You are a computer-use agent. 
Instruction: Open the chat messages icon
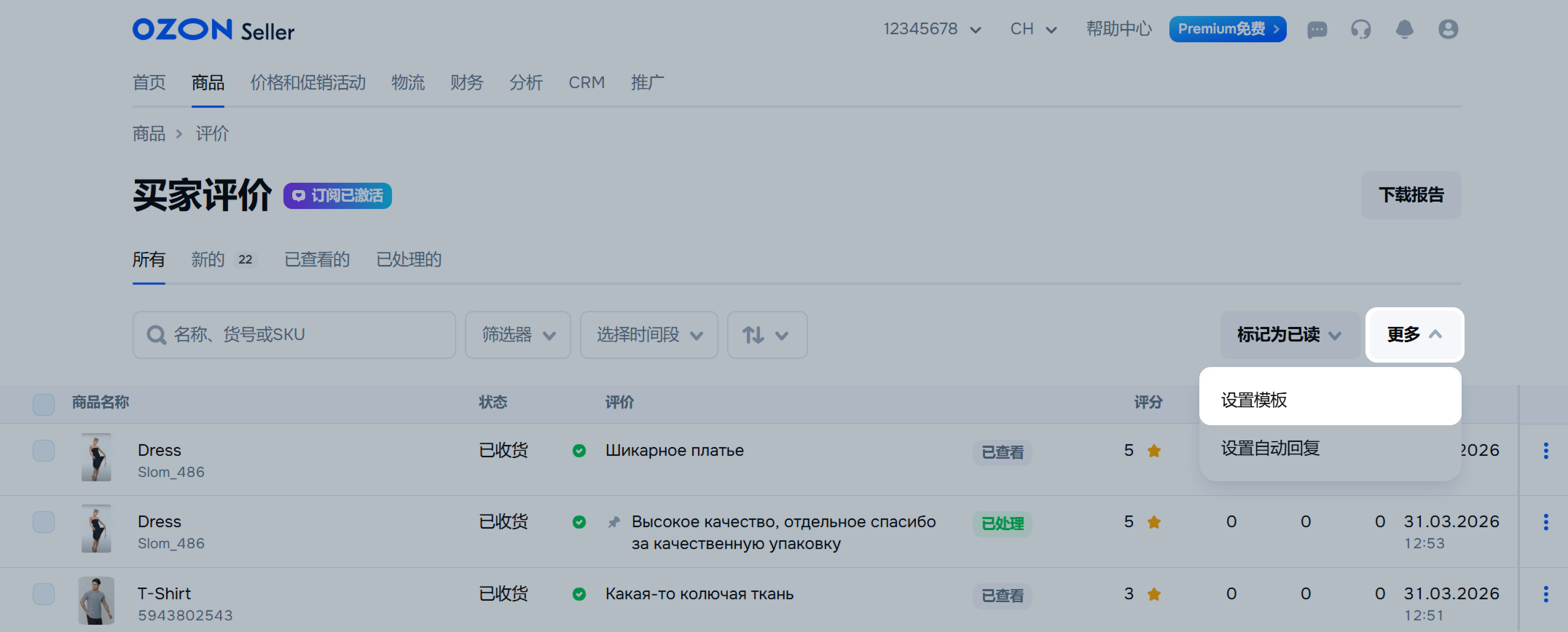point(1317,30)
